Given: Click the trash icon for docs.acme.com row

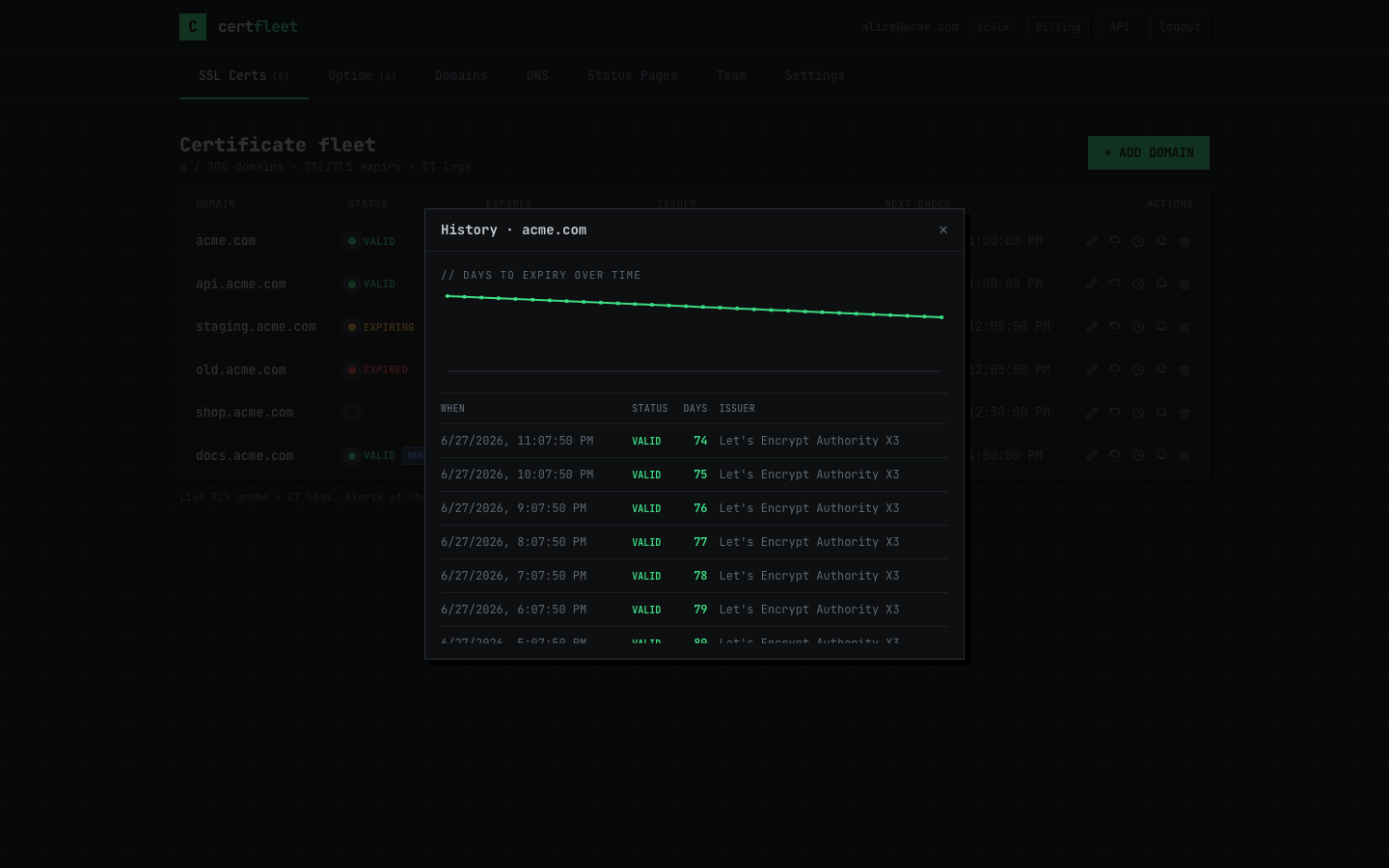Looking at the screenshot, I should [1185, 455].
